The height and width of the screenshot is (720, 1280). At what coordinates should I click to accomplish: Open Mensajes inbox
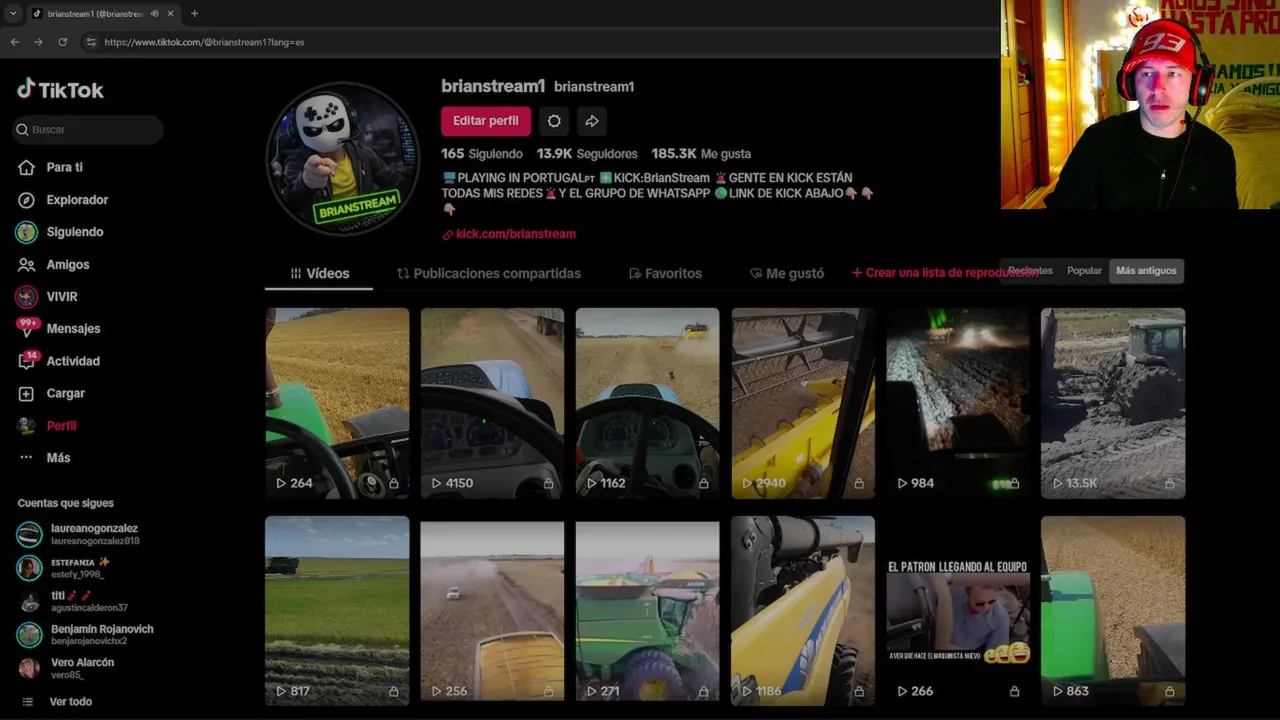coord(73,328)
